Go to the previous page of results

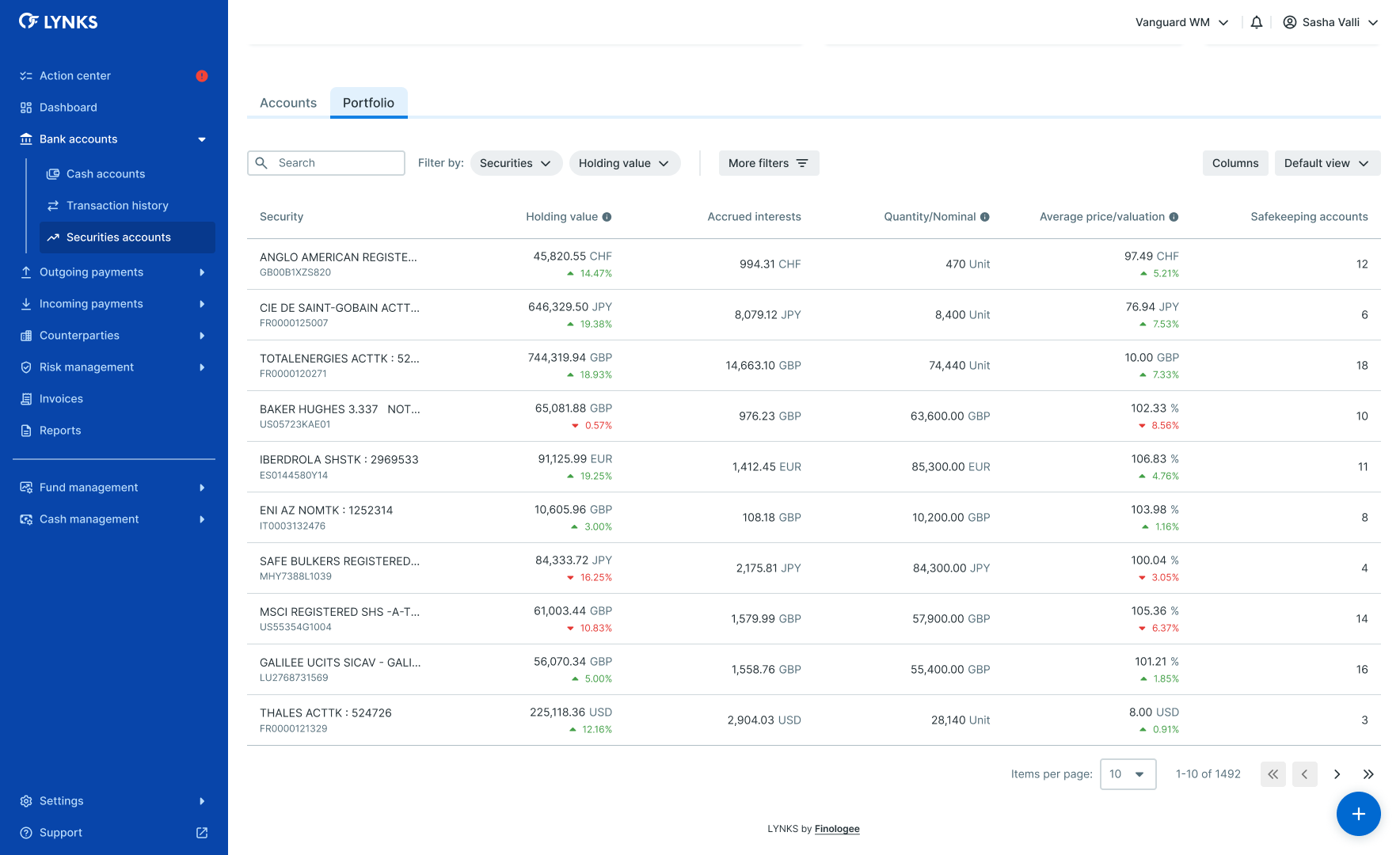click(1305, 774)
